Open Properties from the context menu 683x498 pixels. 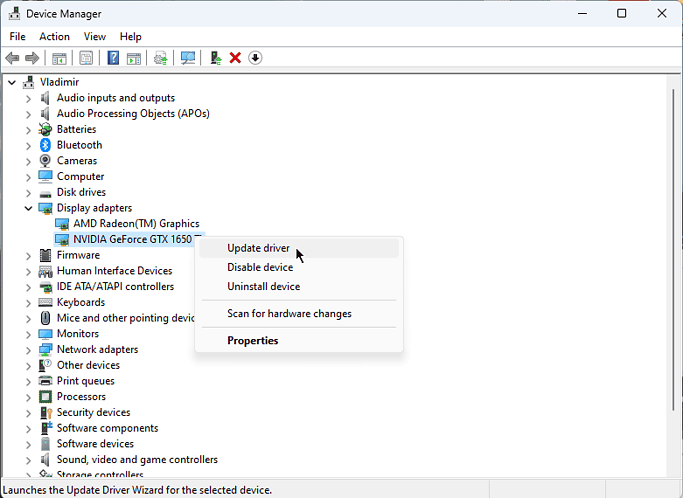(252, 341)
